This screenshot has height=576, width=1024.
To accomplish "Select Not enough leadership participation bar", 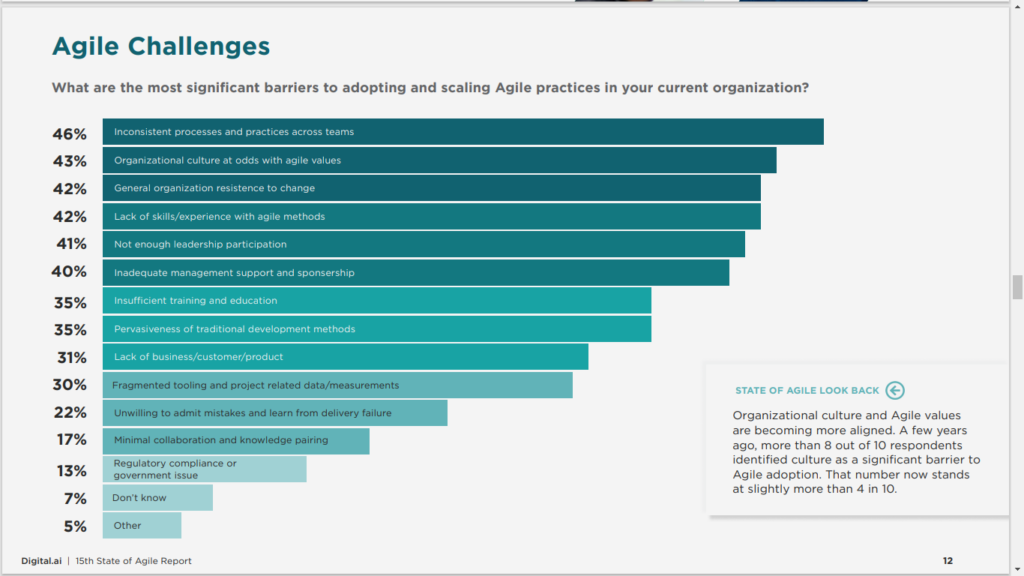I will tap(423, 244).
